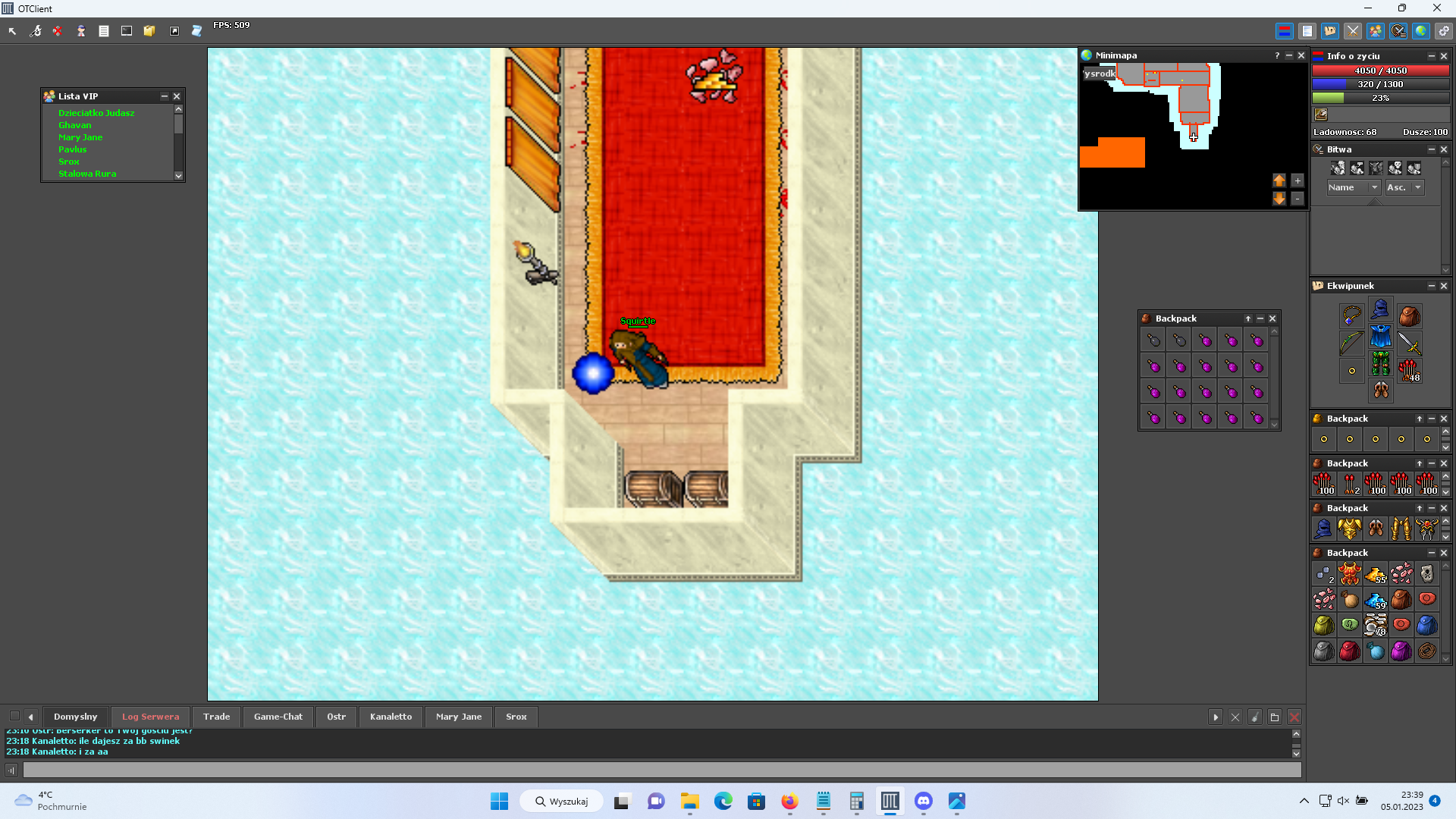Click the health bar showing 4050 / 4050

[1381, 71]
